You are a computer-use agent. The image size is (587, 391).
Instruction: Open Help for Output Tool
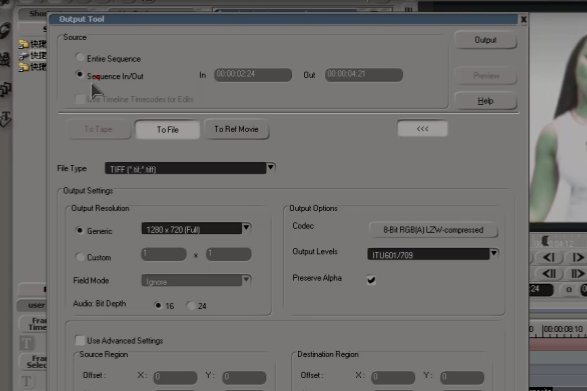click(486, 101)
